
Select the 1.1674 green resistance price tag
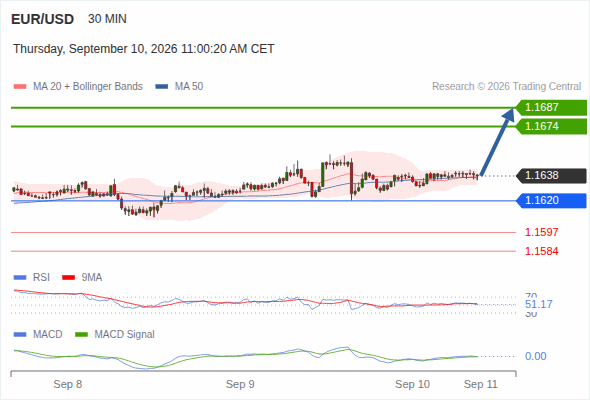coord(551,126)
